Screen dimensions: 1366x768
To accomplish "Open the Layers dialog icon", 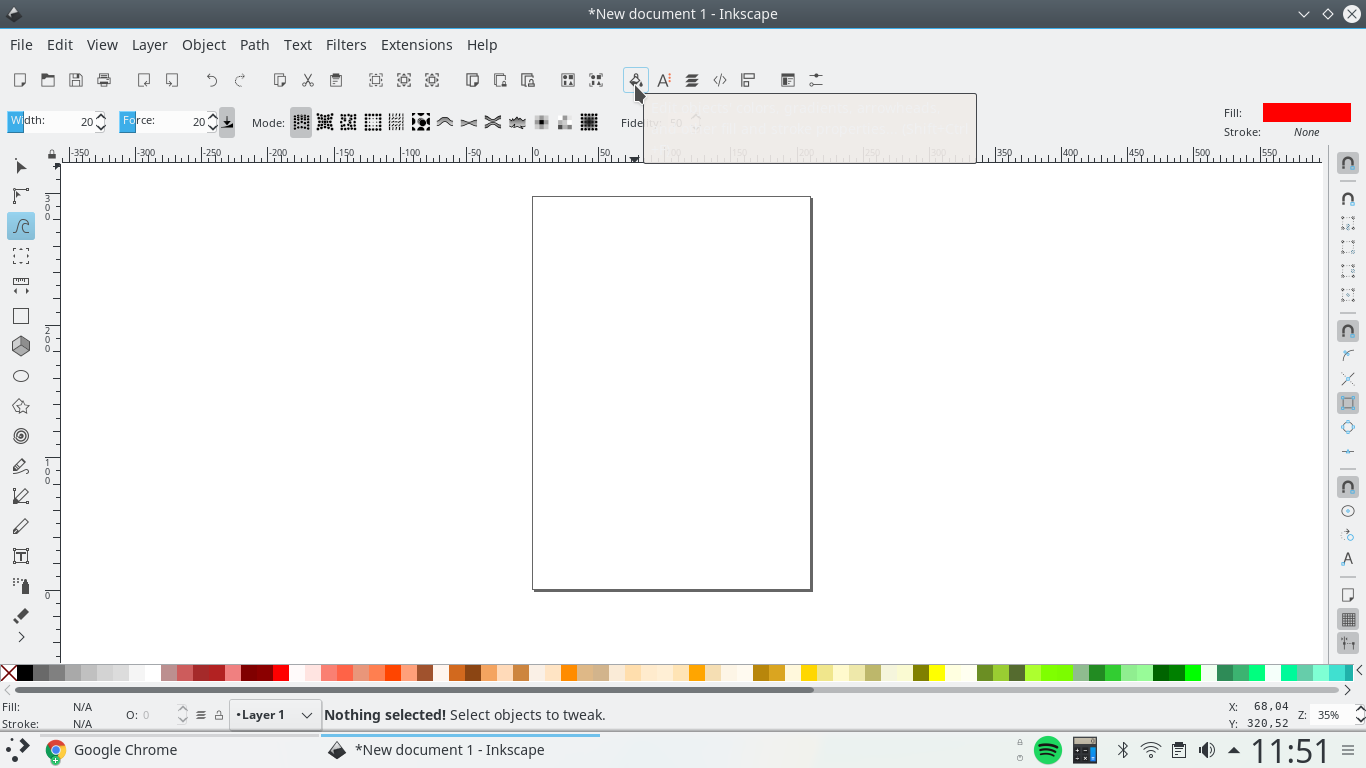I will pyautogui.click(x=692, y=80).
